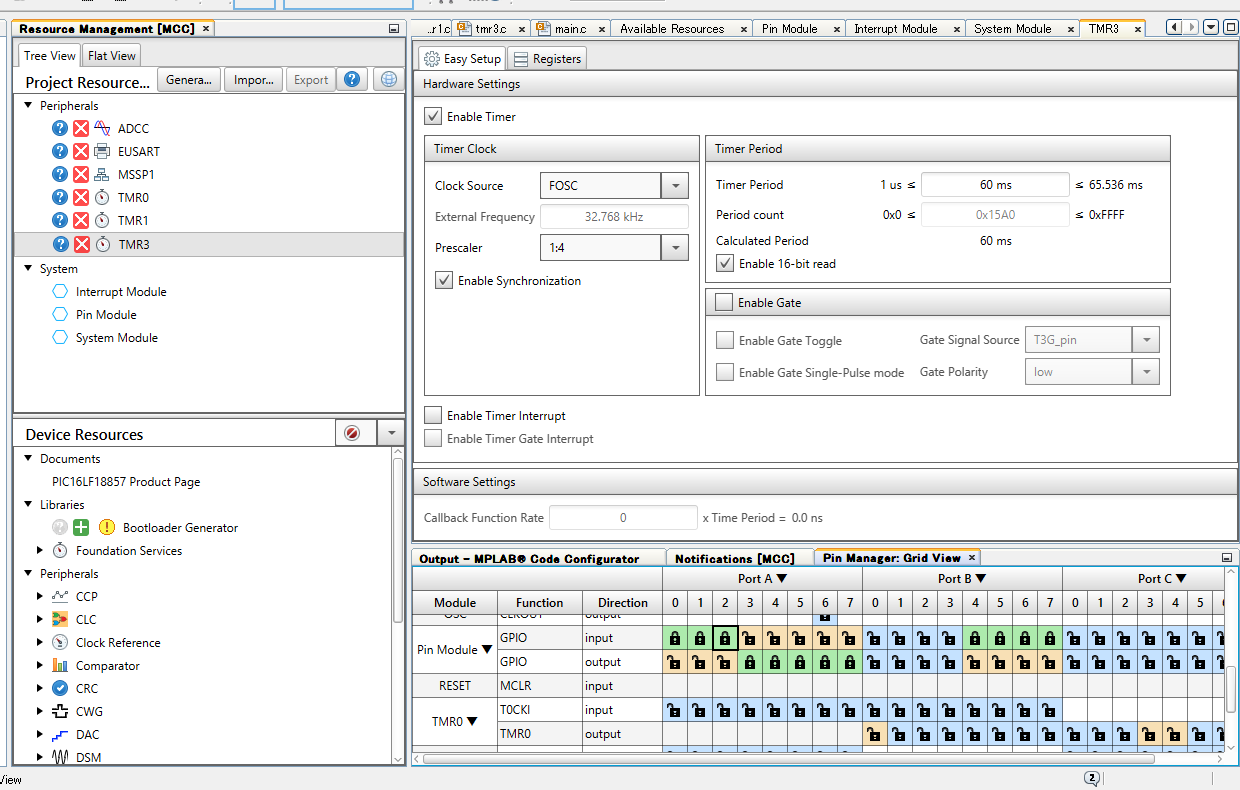The image size is (1240, 790).
Task: Click the red stop icon in Device Resources
Action: [x=352, y=433]
